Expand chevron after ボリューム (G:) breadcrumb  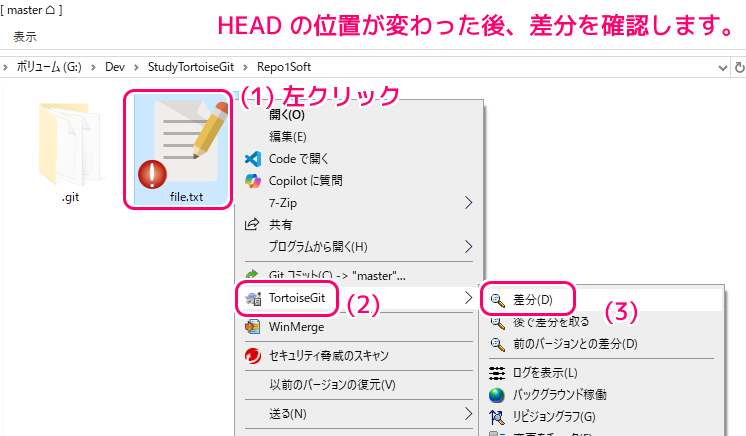(93, 68)
